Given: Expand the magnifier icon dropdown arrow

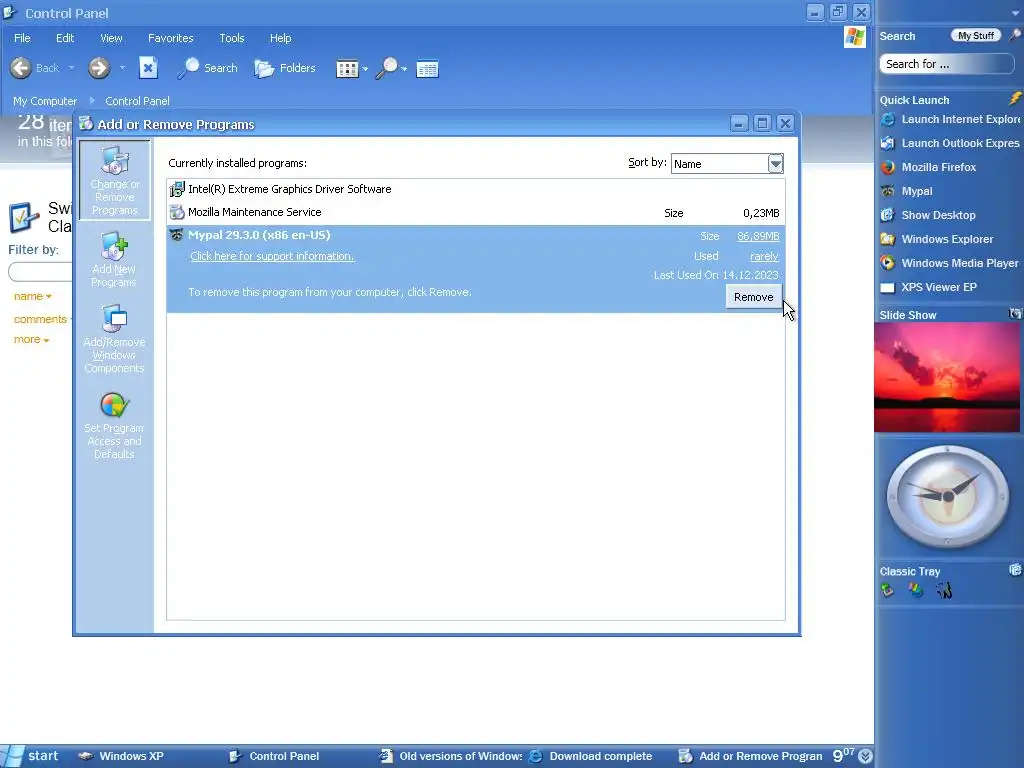Looking at the screenshot, I should [404, 69].
